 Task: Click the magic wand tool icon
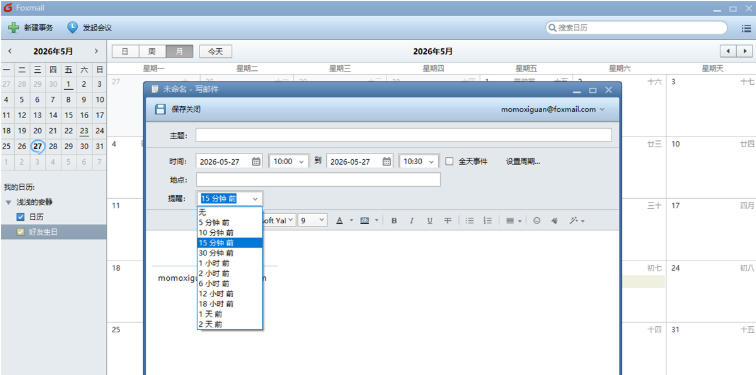574,221
